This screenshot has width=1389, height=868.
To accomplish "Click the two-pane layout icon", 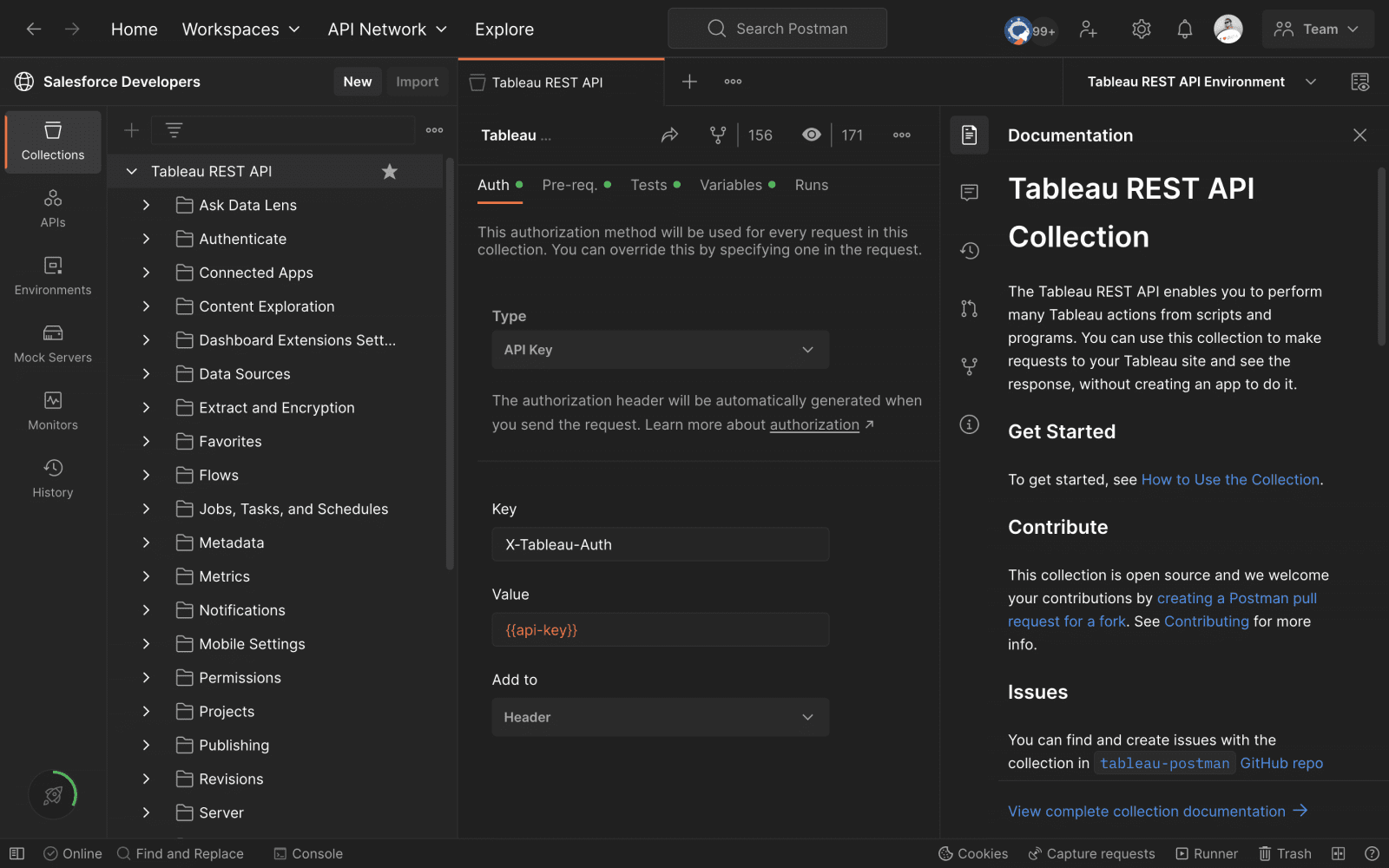I will point(1339,853).
